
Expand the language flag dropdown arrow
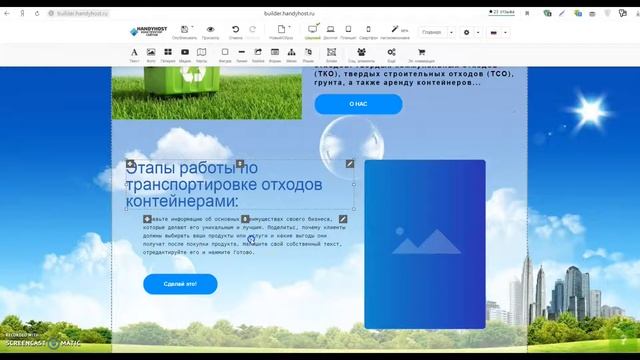click(x=505, y=33)
